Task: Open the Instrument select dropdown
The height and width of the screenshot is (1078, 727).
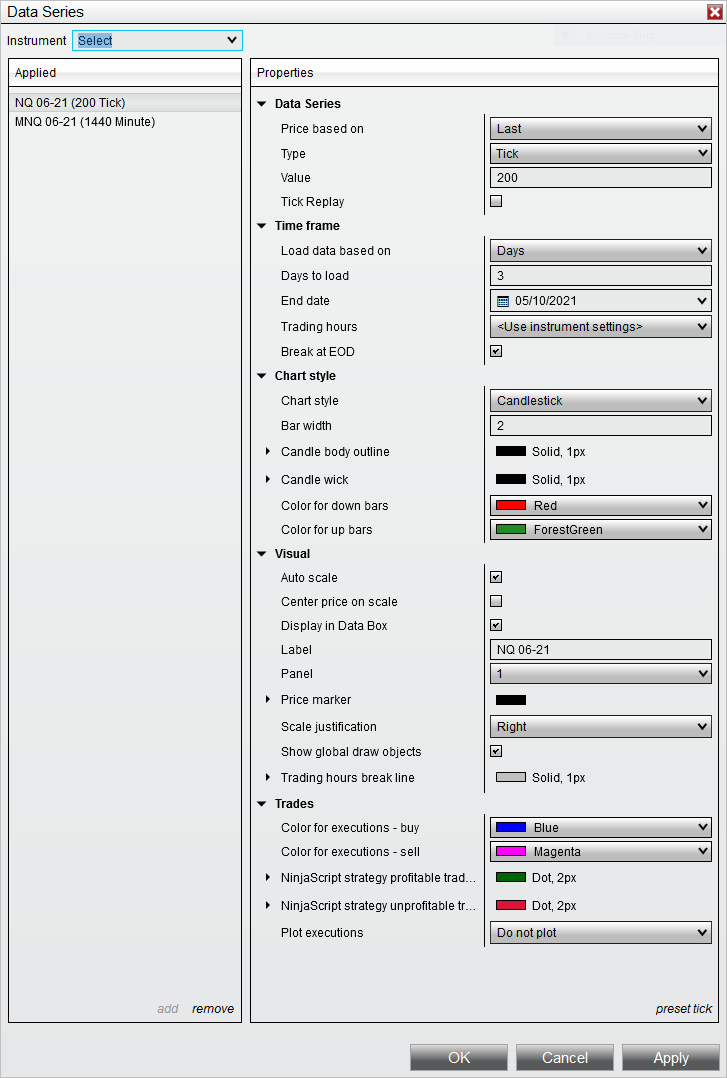Action: coord(158,40)
